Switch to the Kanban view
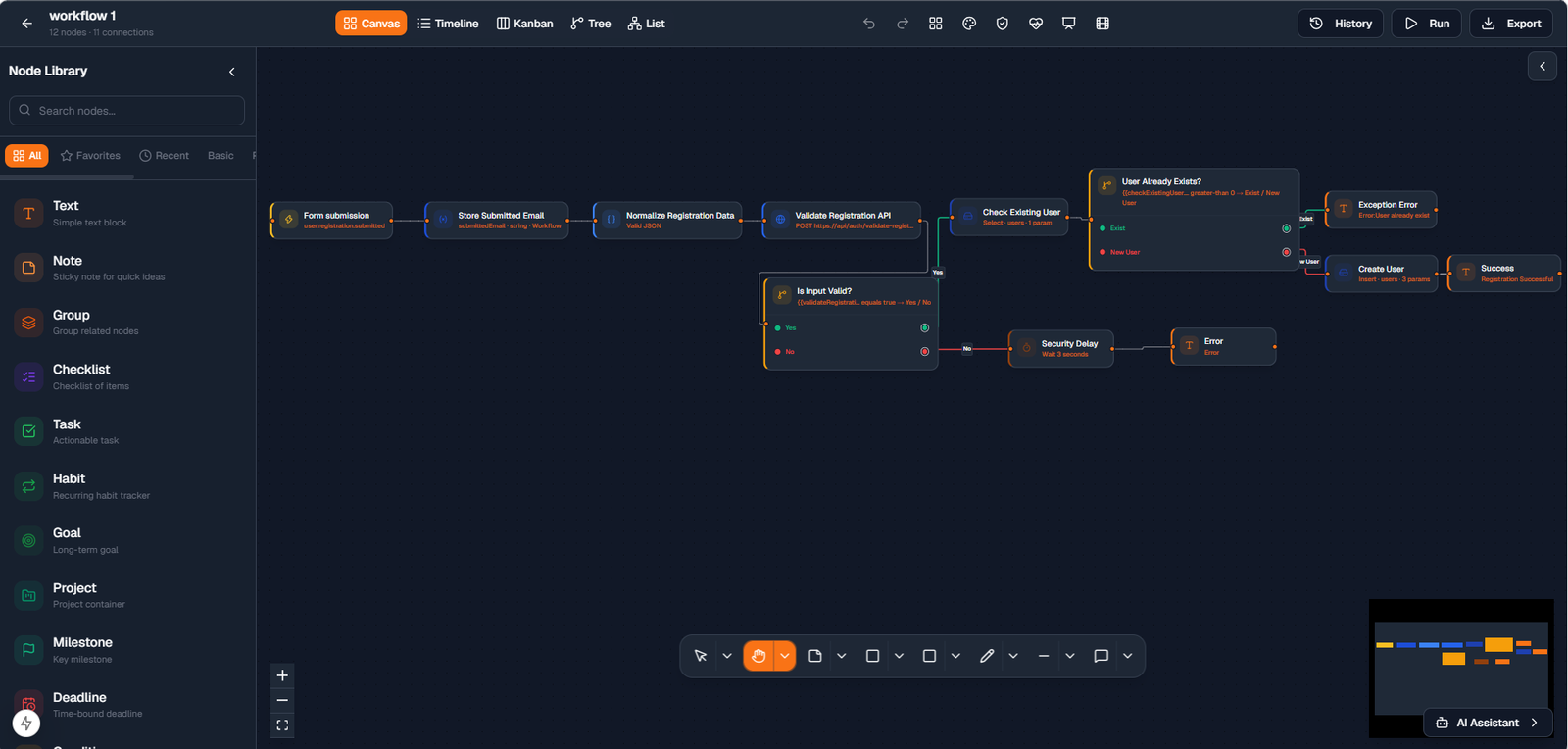1568x749 pixels. 525,24
